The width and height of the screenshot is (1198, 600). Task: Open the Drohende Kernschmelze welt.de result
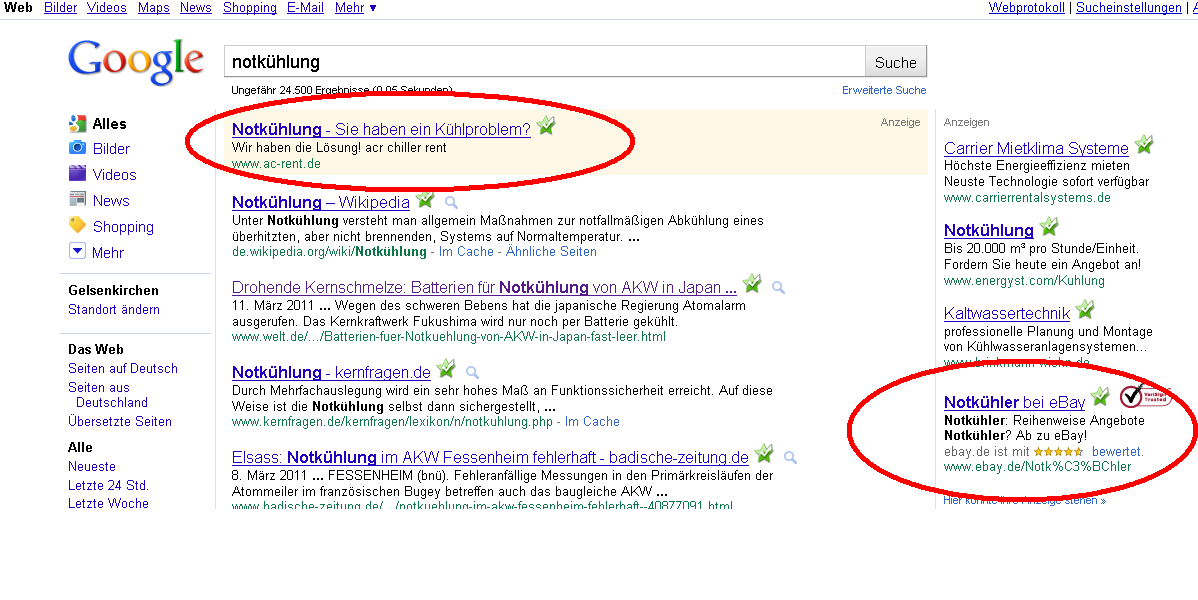click(484, 287)
